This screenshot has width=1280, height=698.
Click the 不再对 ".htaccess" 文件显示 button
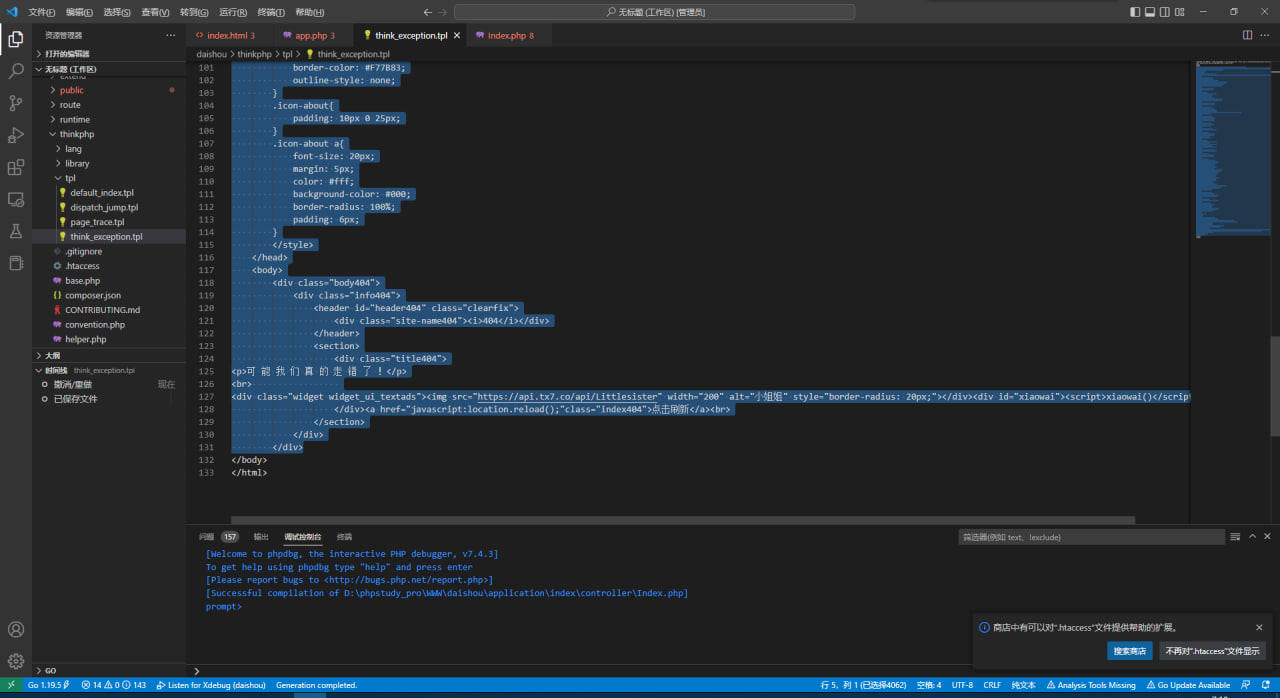pyautogui.click(x=1212, y=651)
